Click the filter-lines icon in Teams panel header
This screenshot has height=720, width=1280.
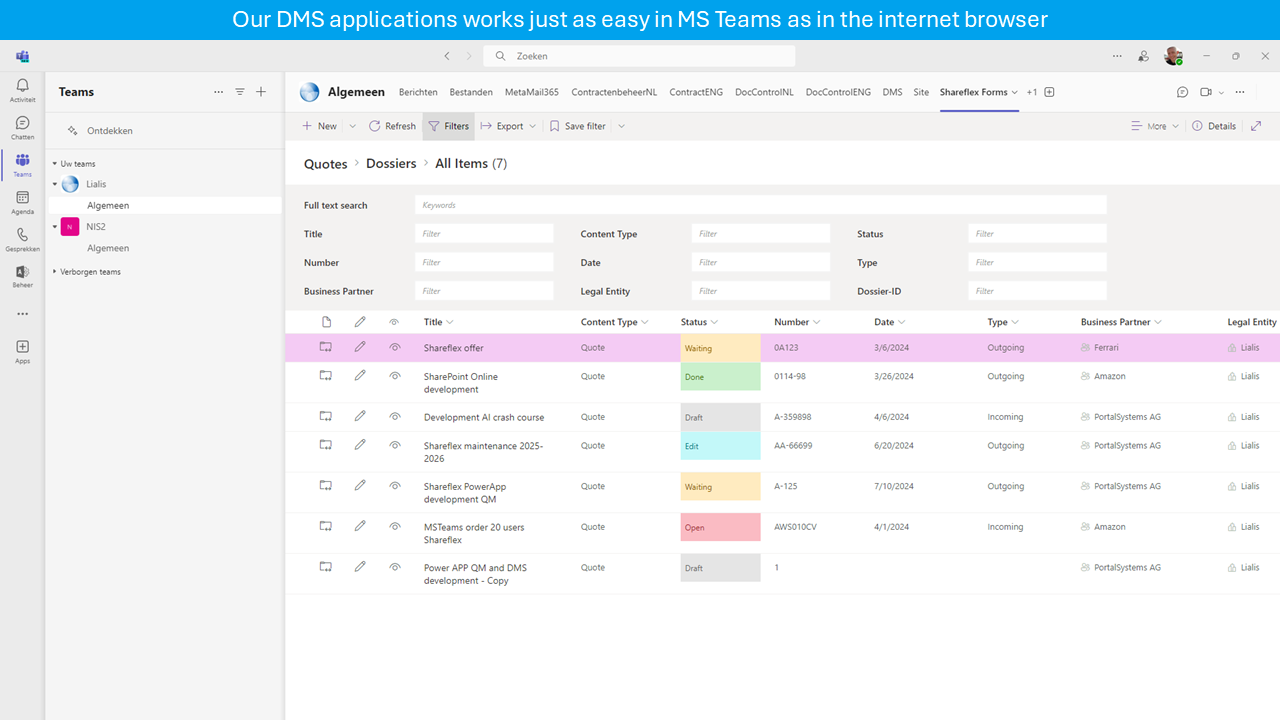point(240,92)
